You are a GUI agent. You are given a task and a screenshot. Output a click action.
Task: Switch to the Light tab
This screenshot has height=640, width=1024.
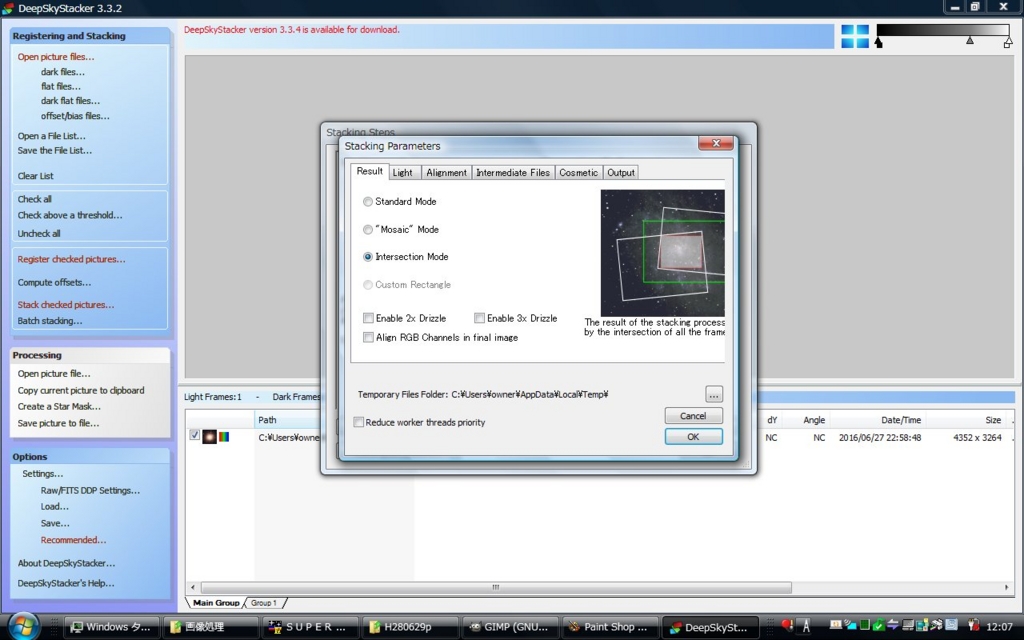click(402, 172)
